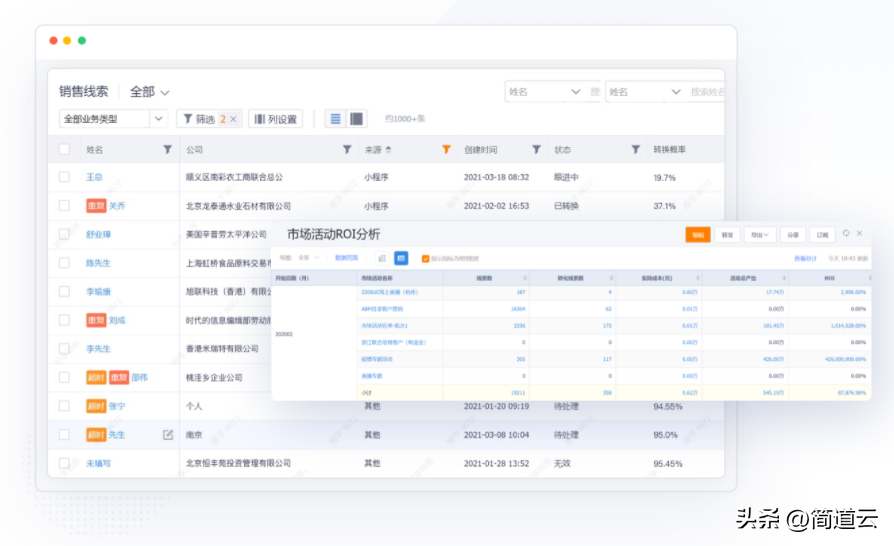Click the yellow macOS minimize dot
The height and width of the screenshot is (546, 894).
pyautogui.click(x=67, y=40)
